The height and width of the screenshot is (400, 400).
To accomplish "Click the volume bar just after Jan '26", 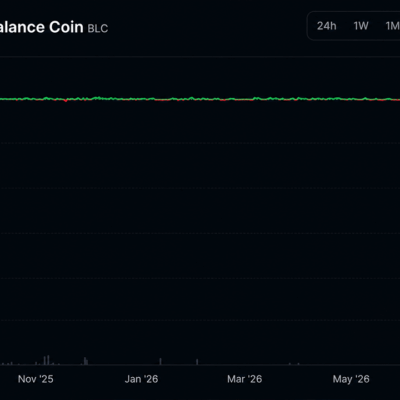I will [160, 361].
